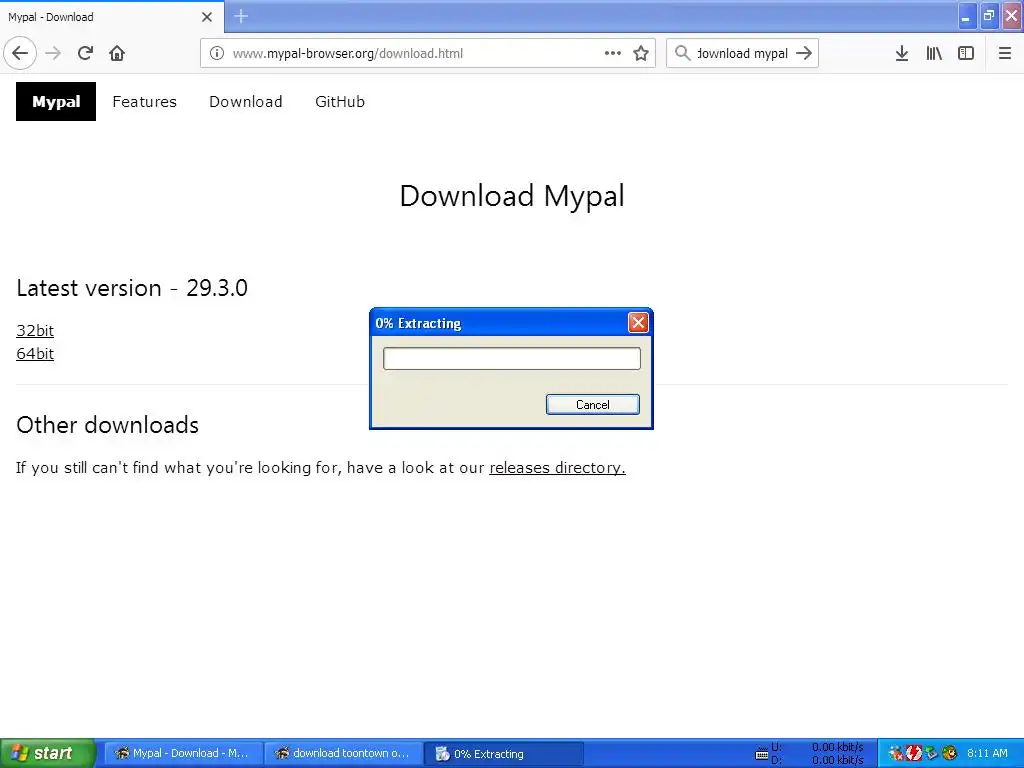
Task: Select the Mypal - Download browser tab
Action: 112,16
